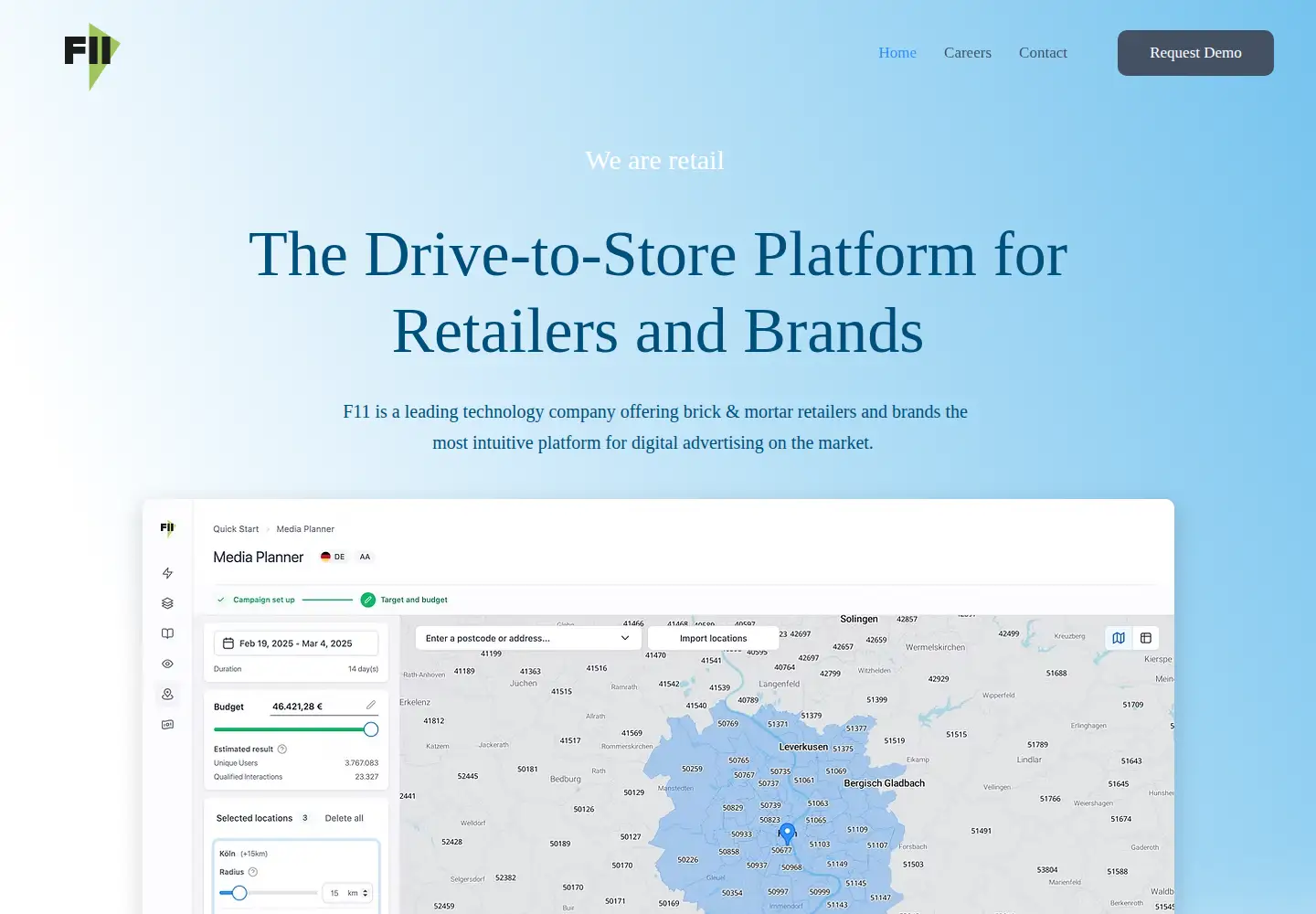Click Delete all selected locations
Image resolution: width=1316 pixels, height=914 pixels.
(345, 818)
